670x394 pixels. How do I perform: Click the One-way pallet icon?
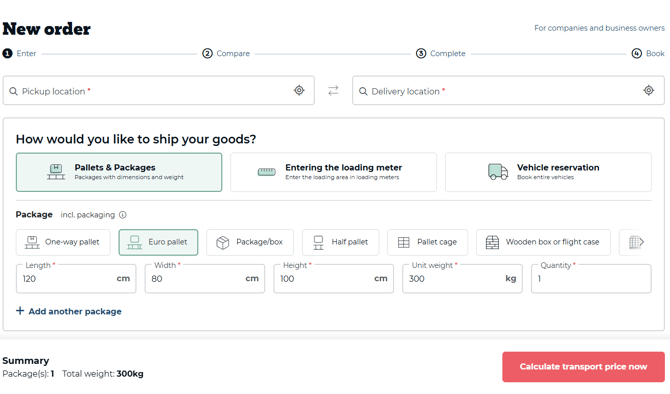32,242
